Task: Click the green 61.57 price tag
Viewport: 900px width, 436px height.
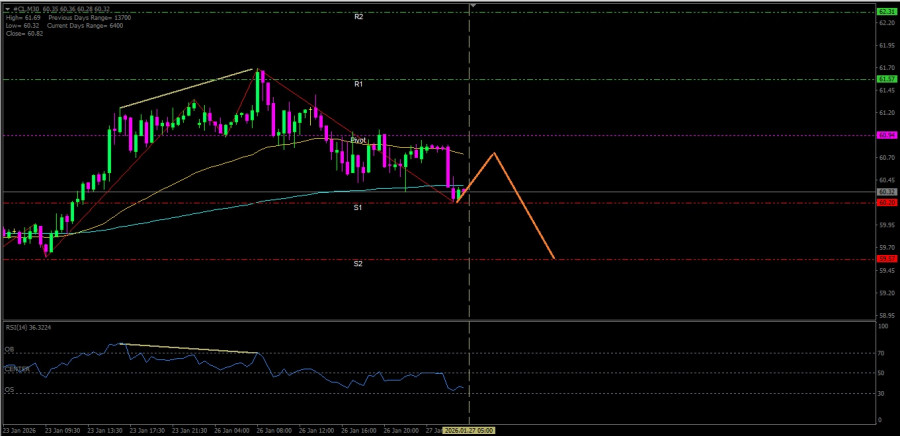Action: coord(885,79)
